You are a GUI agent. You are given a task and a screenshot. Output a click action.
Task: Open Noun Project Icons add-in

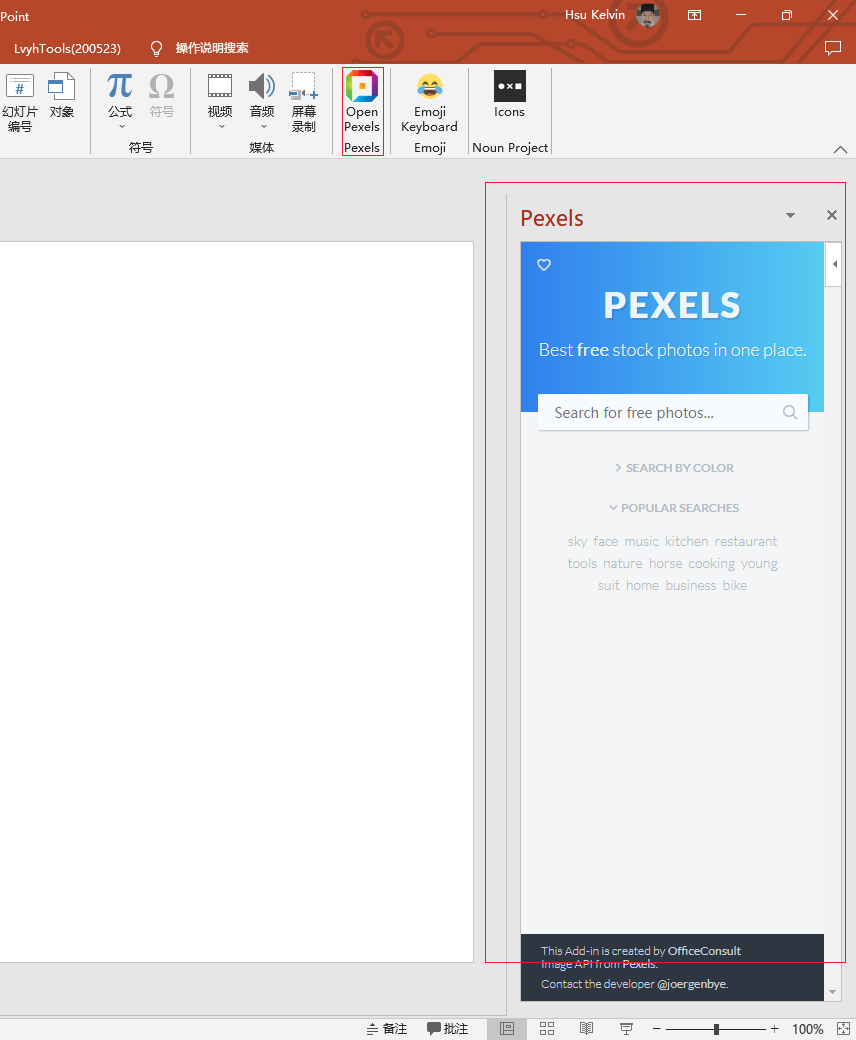(509, 96)
